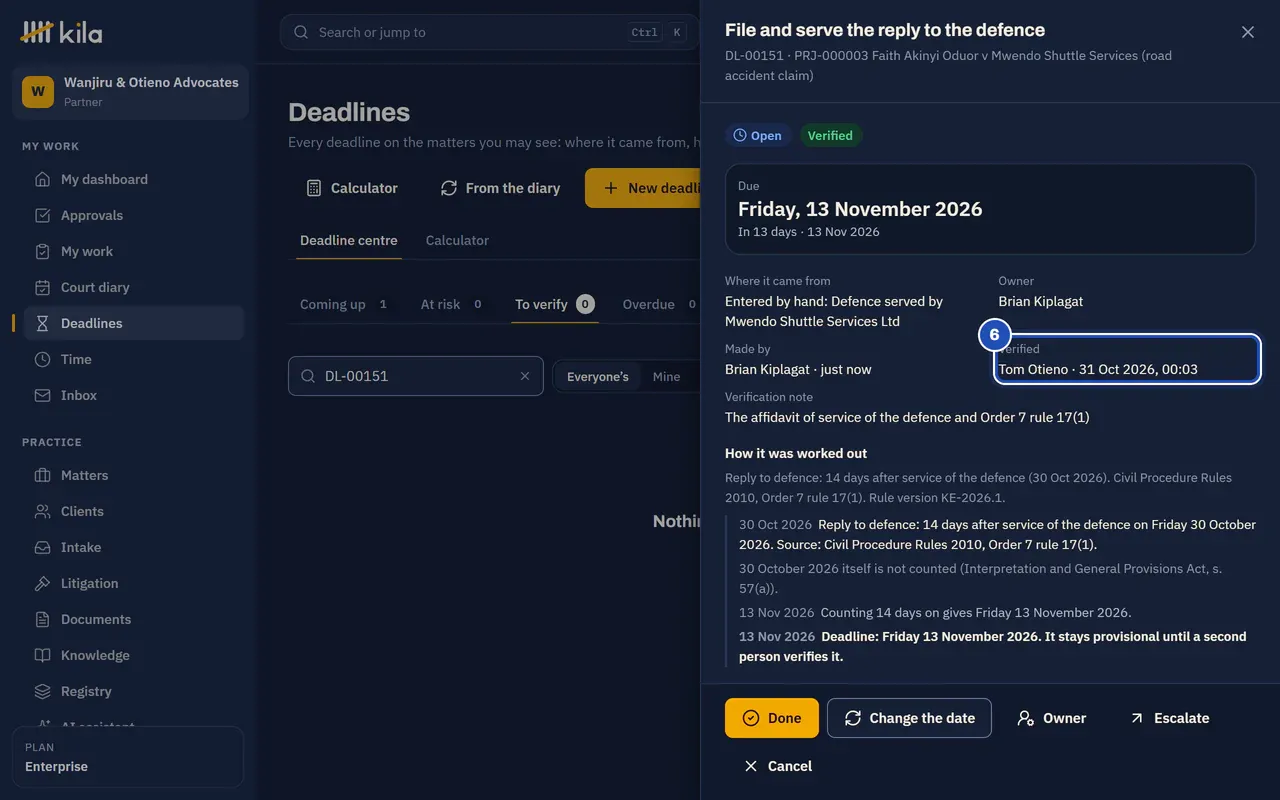Image resolution: width=1280 pixels, height=800 pixels.
Task: Click the Time clock icon
Action: [x=42, y=359]
